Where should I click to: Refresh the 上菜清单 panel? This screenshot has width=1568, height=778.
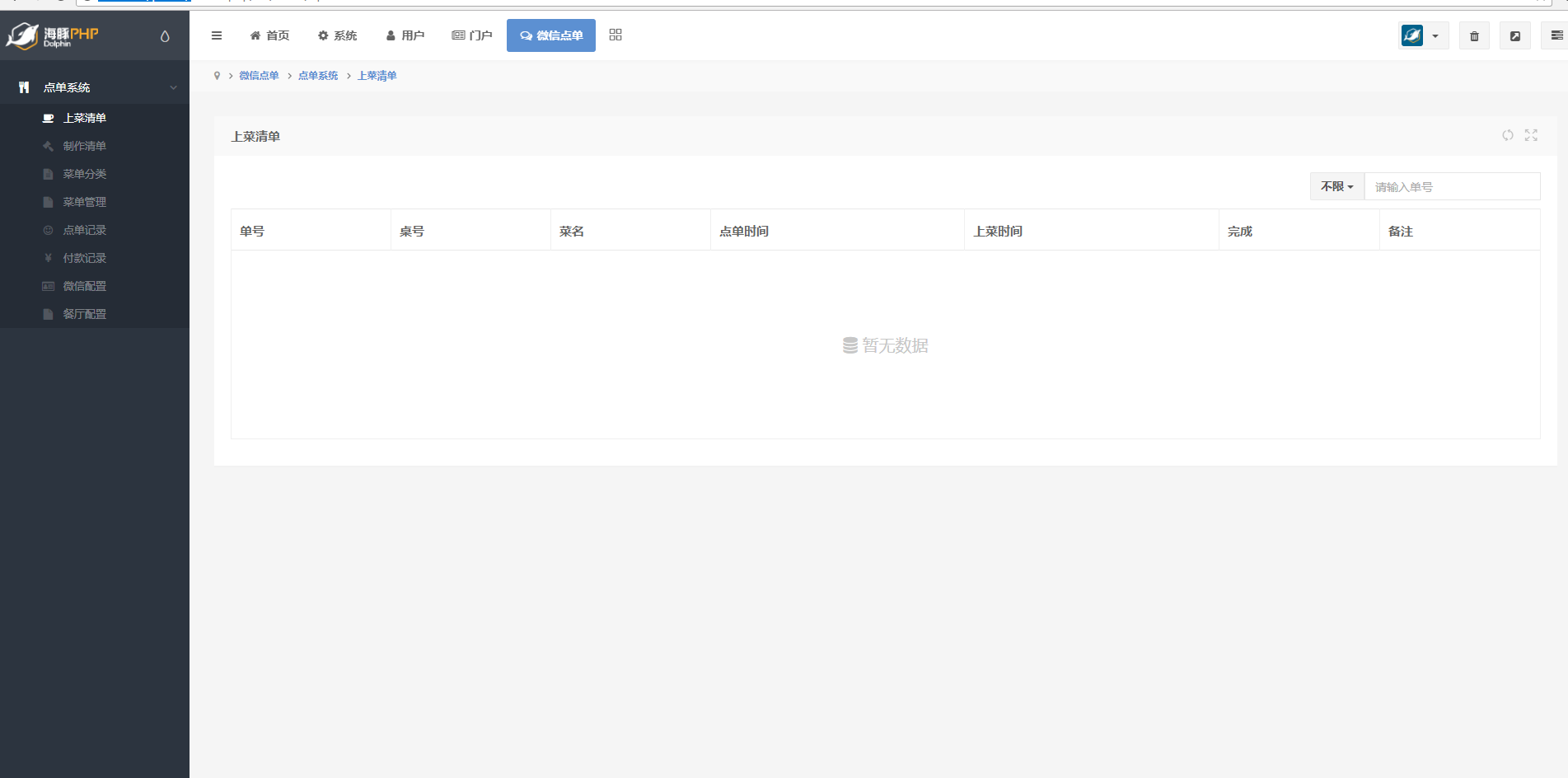click(x=1508, y=135)
